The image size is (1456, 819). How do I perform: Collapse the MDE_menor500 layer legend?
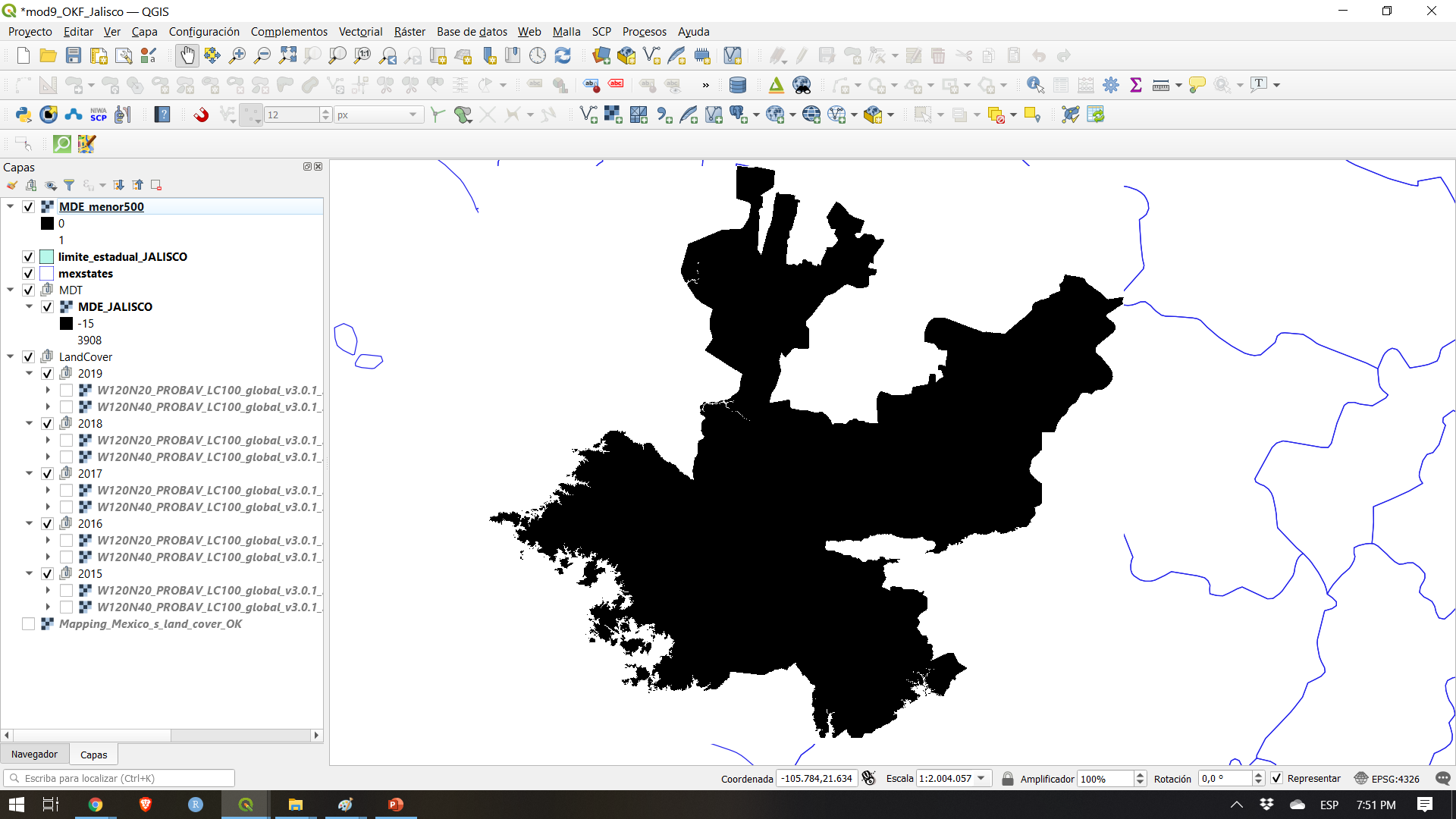click(11, 206)
